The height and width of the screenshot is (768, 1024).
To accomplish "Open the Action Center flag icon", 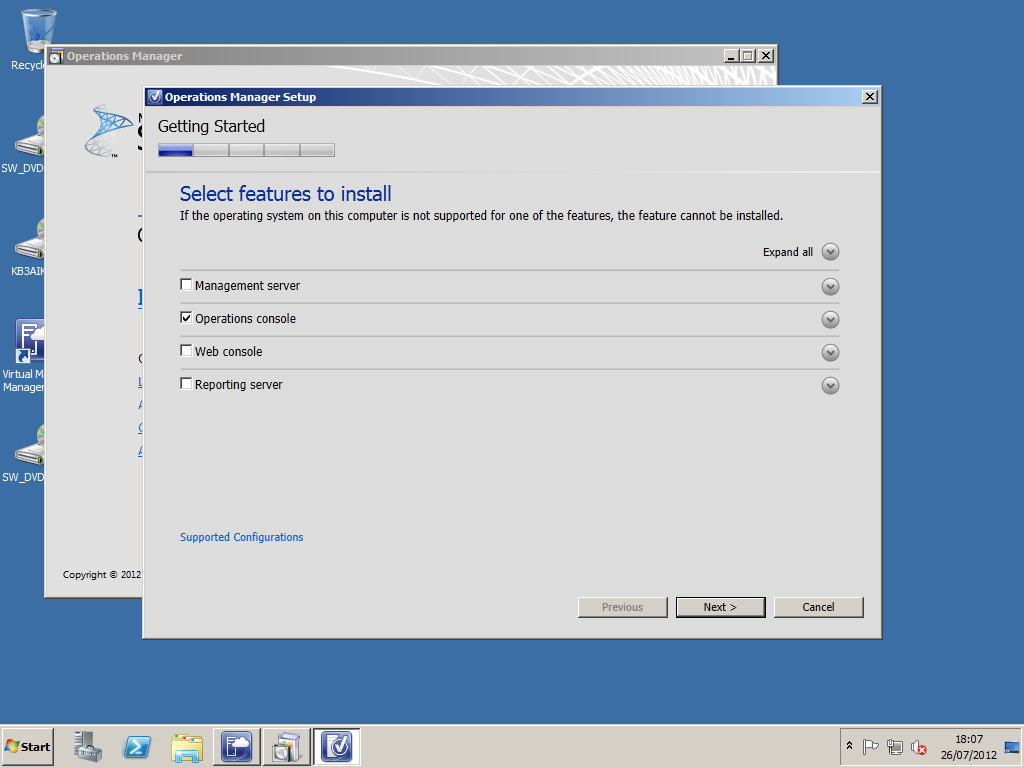I will [x=870, y=746].
